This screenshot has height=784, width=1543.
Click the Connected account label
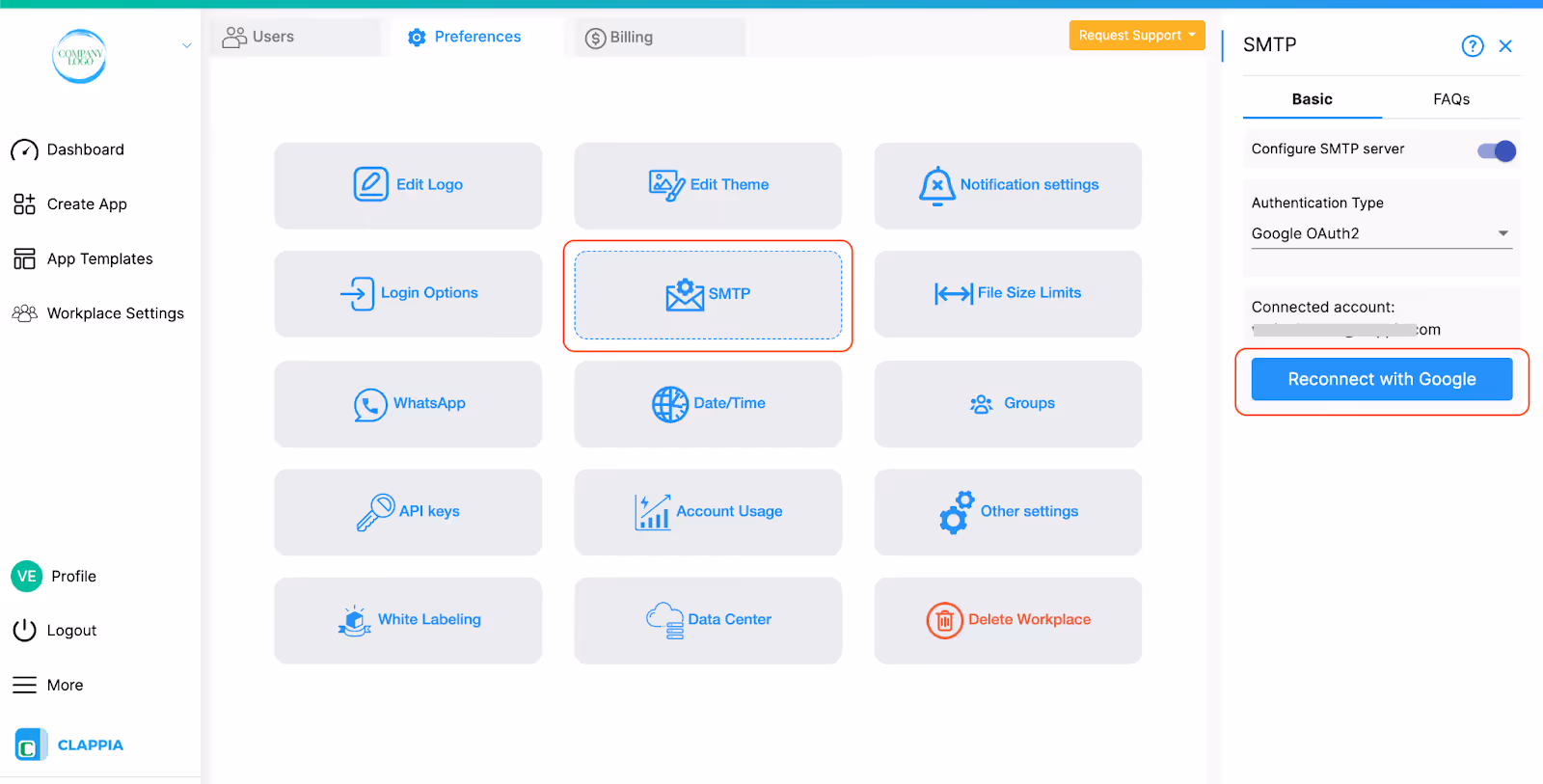(x=1323, y=307)
